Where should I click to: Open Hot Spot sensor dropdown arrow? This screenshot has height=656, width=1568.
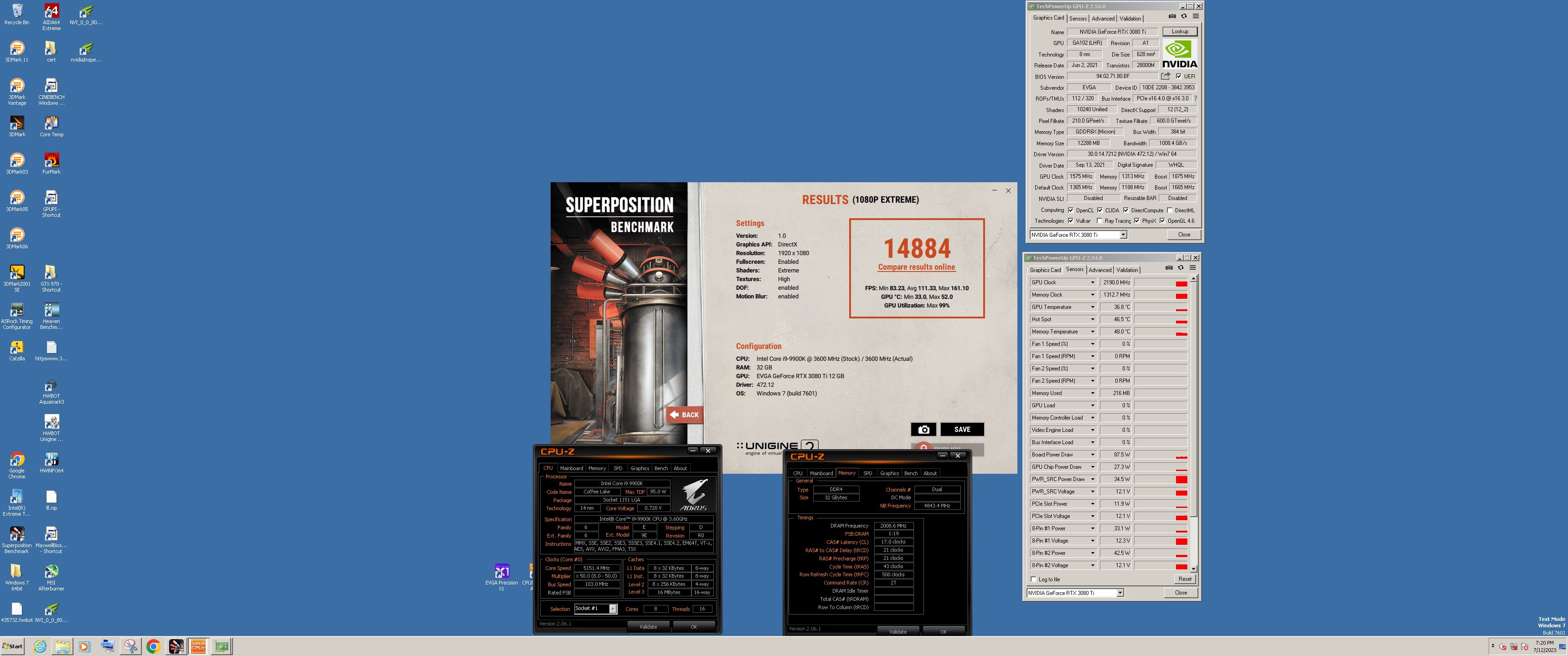pyautogui.click(x=1093, y=319)
